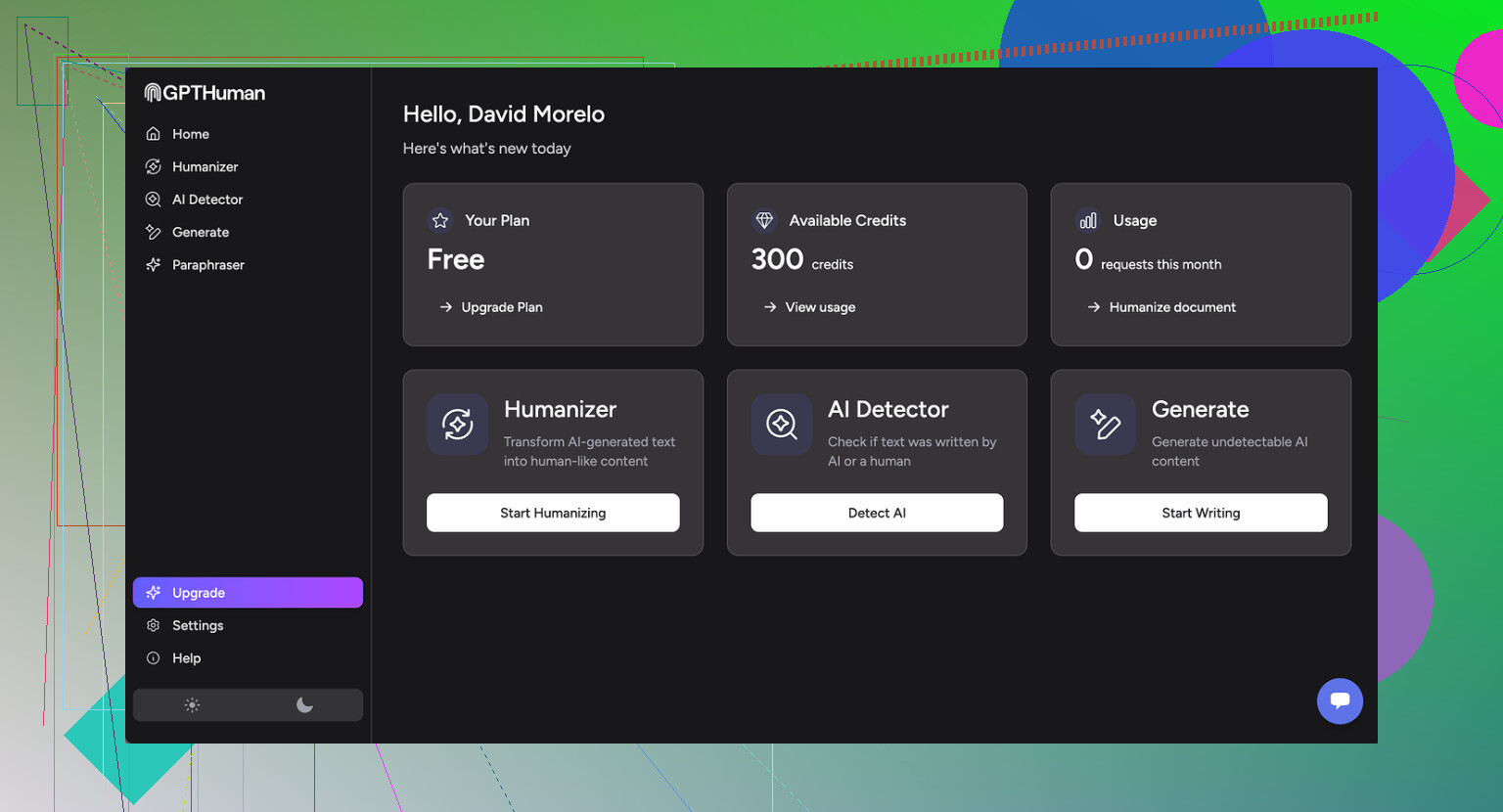Click the Humanizer card icon

pos(457,425)
